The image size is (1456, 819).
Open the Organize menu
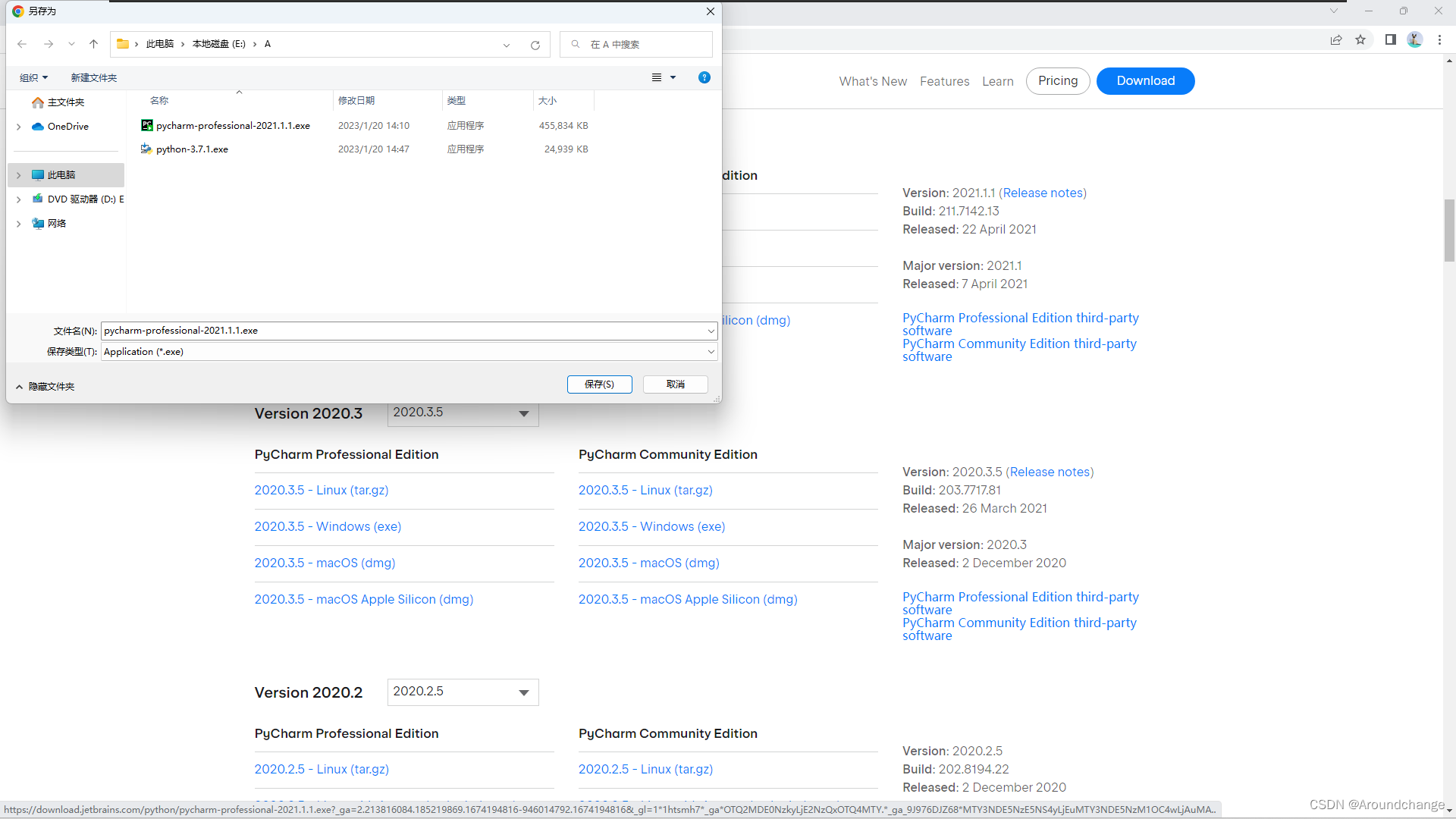point(33,78)
